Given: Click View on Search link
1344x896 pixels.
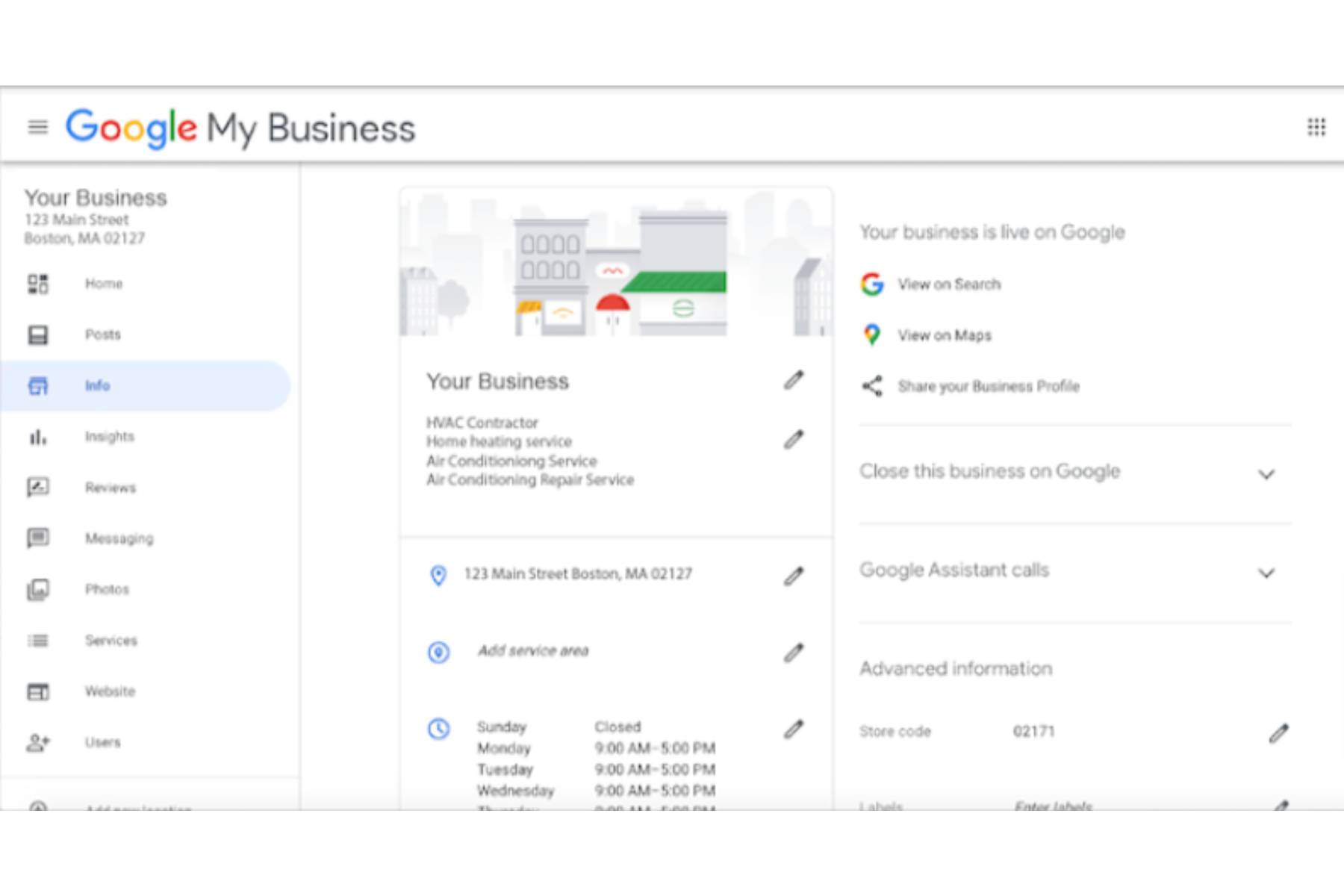Looking at the screenshot, I should (x=948, y=284).
